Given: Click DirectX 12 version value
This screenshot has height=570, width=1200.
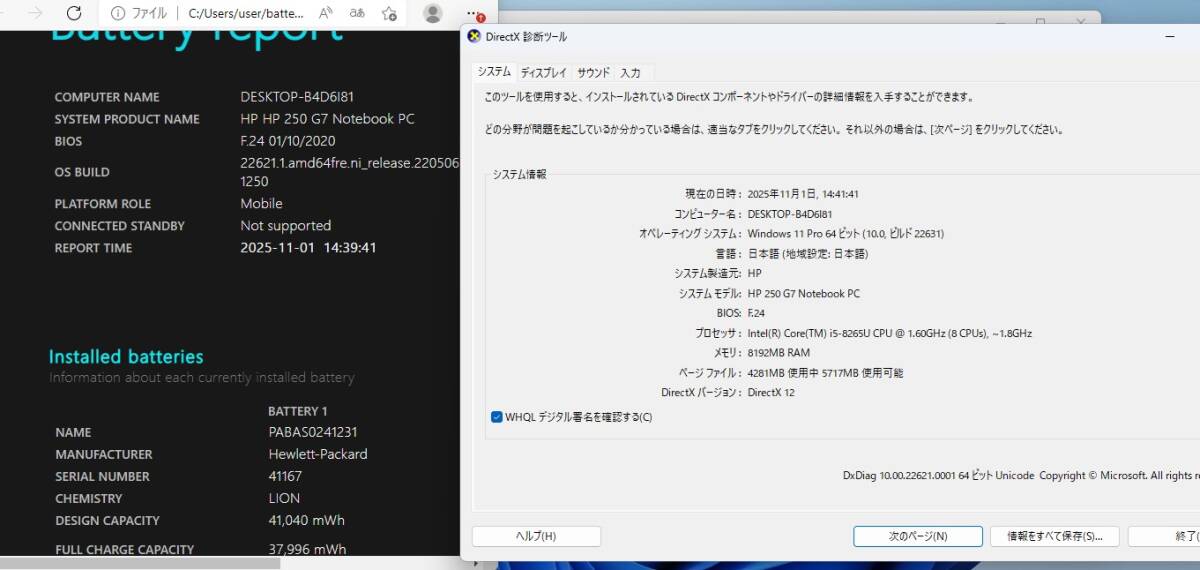Looking at the screenshot, I should [x=771, y=393].
